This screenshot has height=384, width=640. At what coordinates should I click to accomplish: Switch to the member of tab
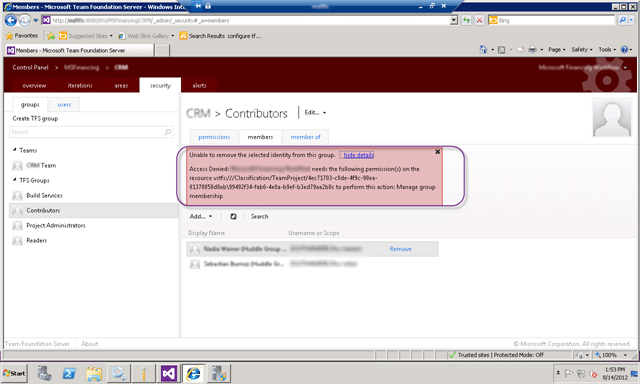coord(305,137)
